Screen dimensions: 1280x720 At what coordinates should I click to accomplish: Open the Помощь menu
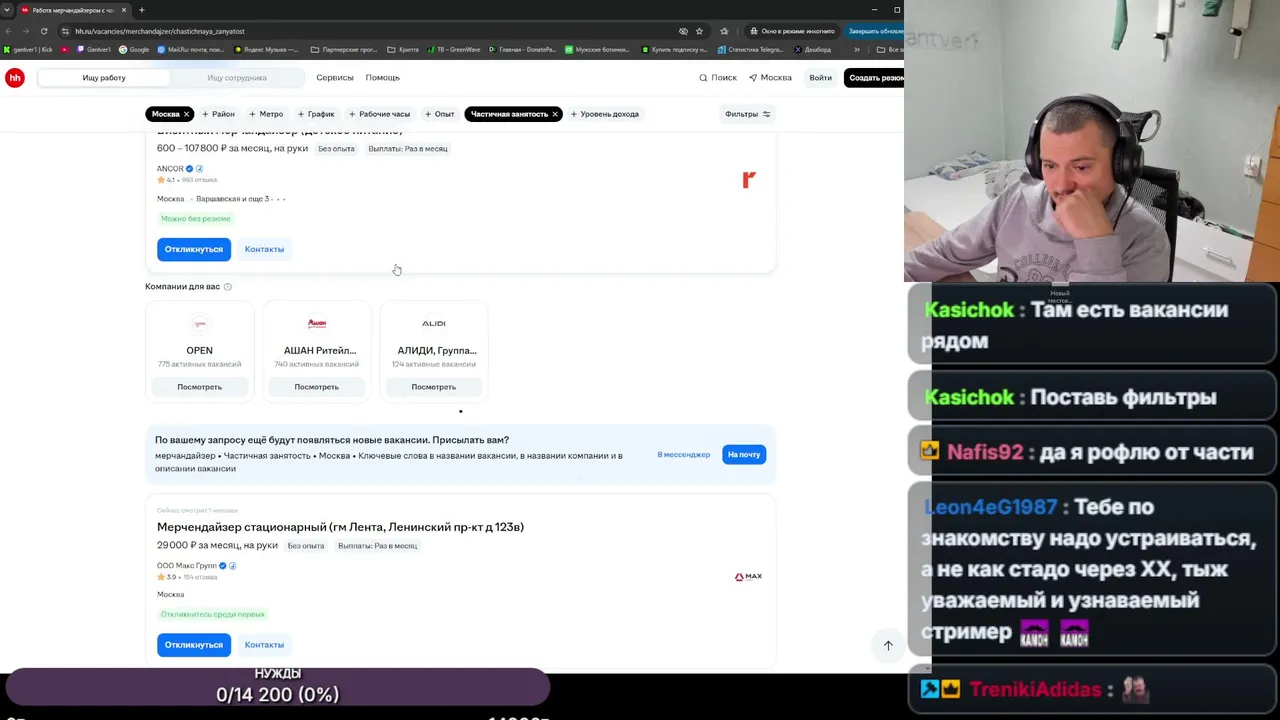point(383,78)
